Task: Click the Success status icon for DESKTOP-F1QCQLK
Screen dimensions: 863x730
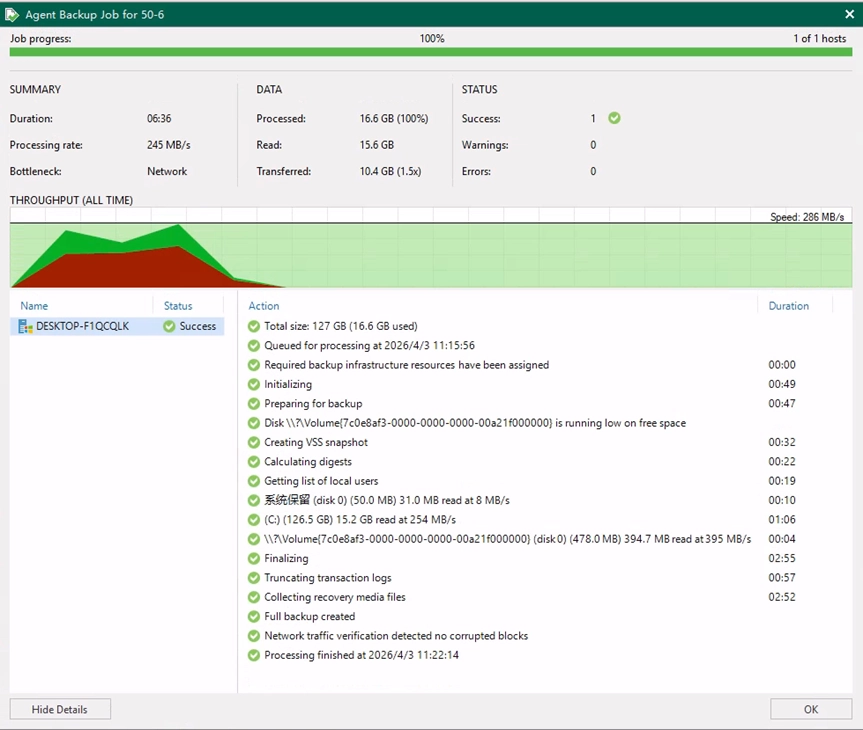Action: [x=169, y=326]
